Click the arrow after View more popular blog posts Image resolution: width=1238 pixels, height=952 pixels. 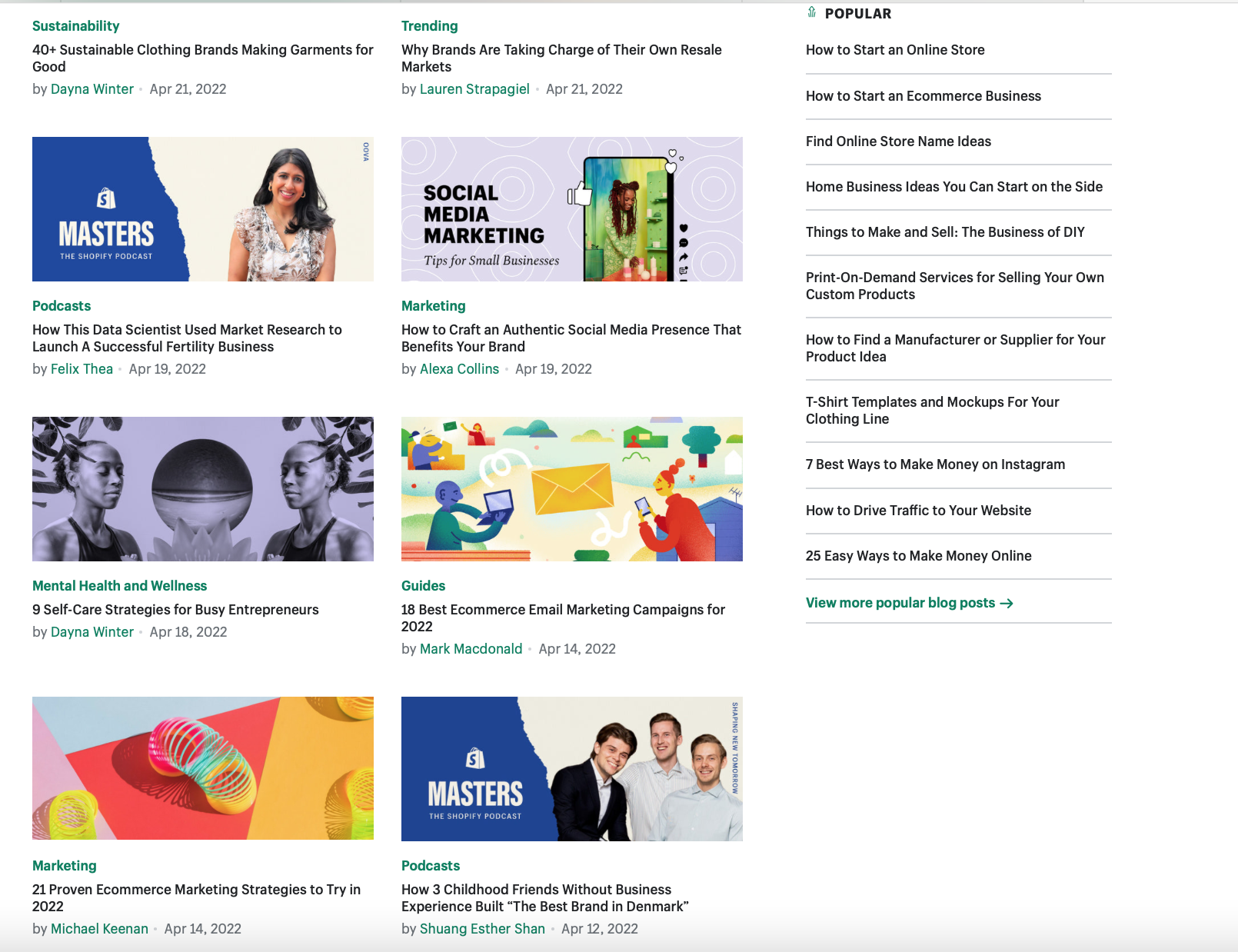tap(1007, 604)
